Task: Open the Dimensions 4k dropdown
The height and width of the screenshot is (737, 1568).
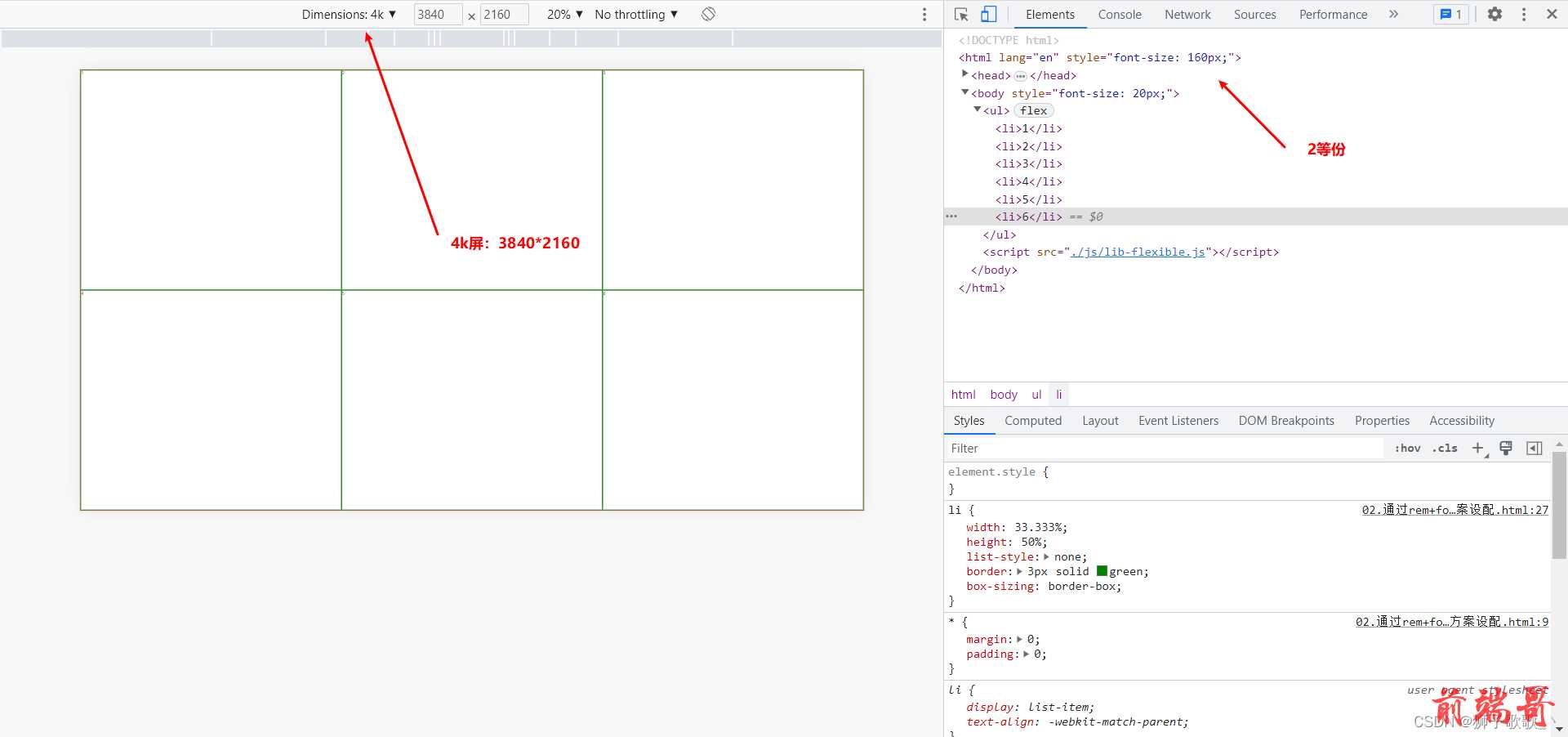Action: [349, 14]
